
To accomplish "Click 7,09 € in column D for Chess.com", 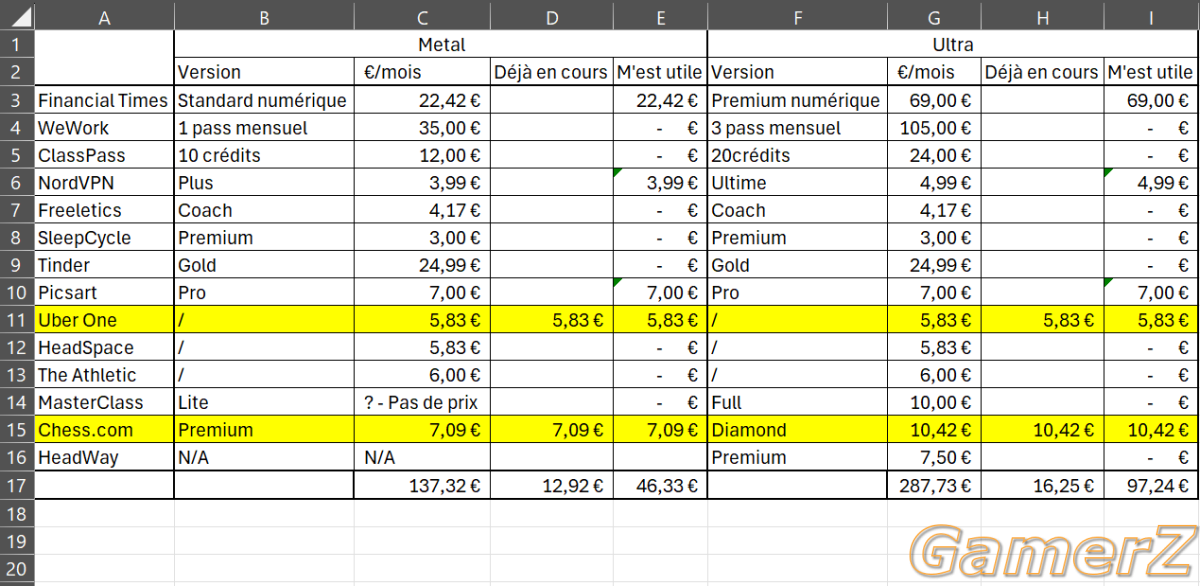I will tap(551, 430).
